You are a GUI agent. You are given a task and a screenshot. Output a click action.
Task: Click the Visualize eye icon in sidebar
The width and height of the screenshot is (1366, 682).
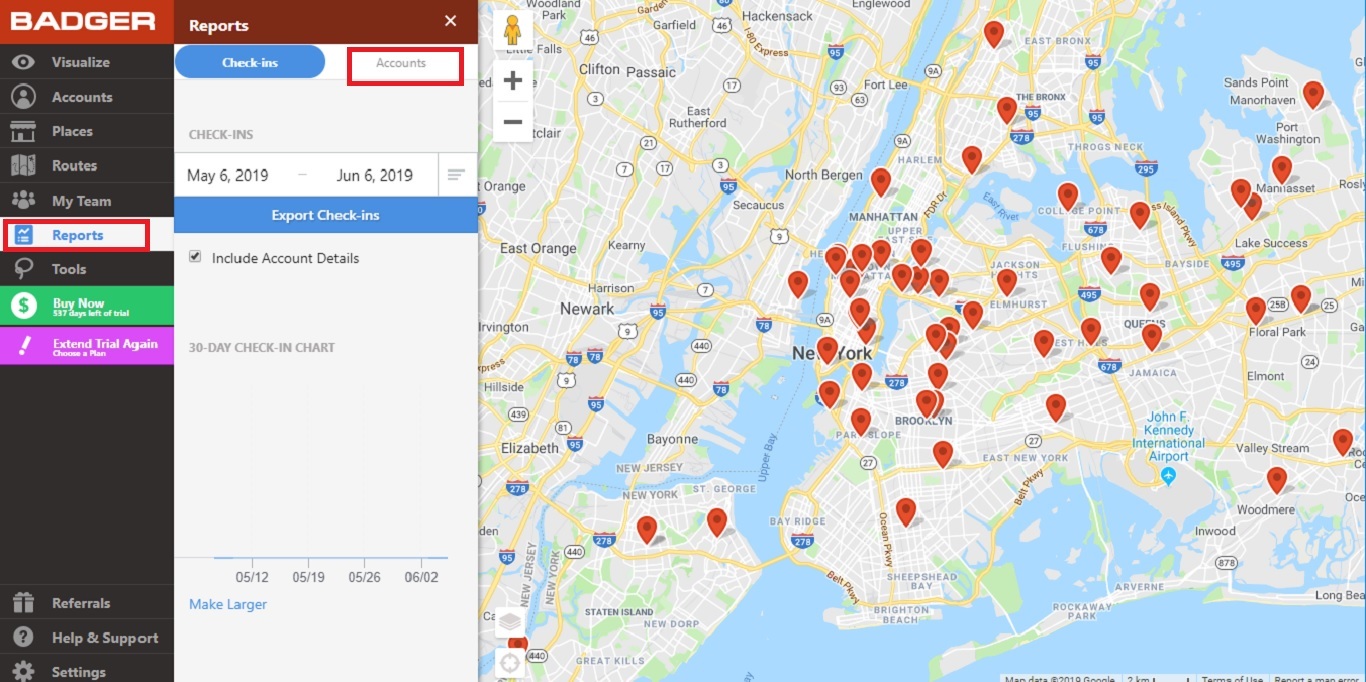pos(23,62)
